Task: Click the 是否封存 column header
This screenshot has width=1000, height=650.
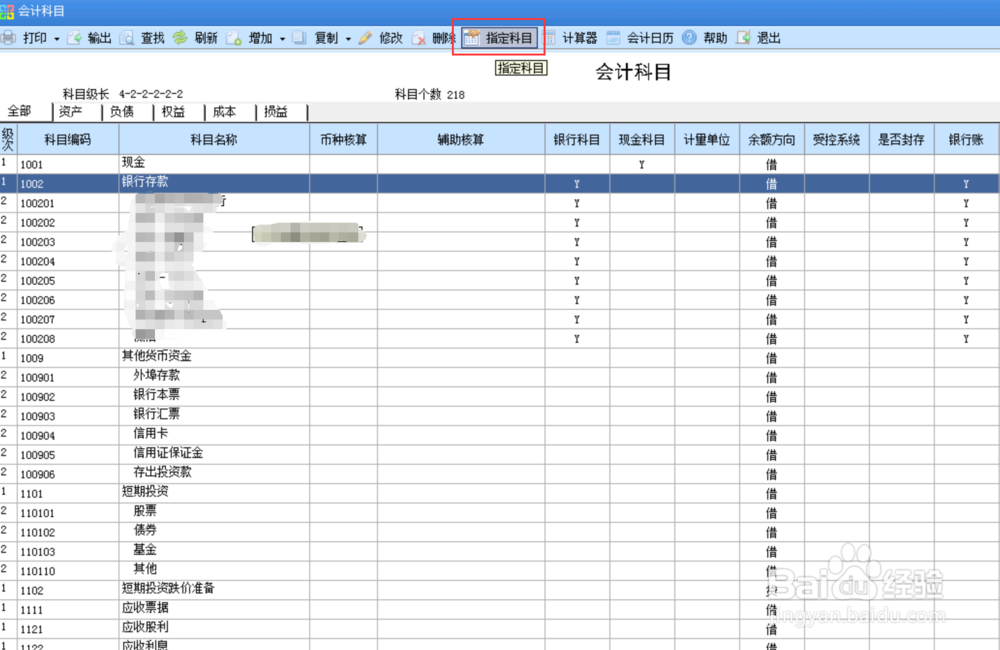Action: (x=901, y=140)
